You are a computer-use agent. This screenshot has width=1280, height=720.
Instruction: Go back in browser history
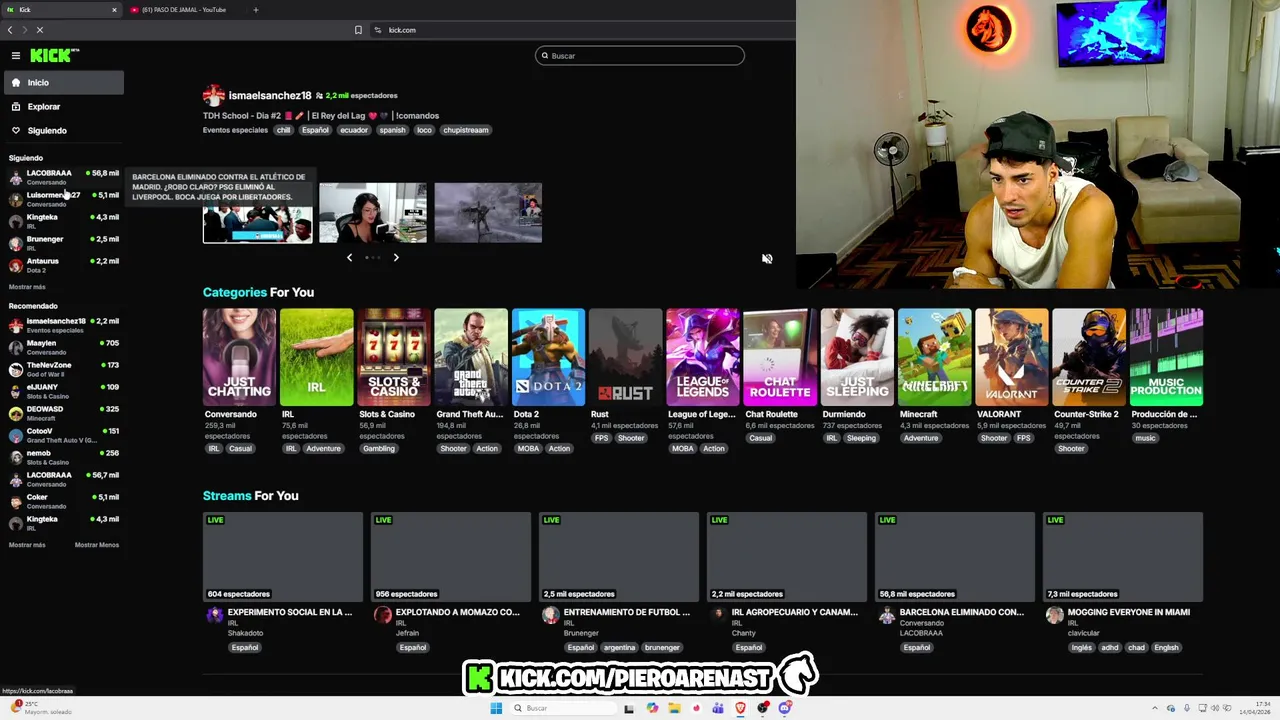(10, 30)
